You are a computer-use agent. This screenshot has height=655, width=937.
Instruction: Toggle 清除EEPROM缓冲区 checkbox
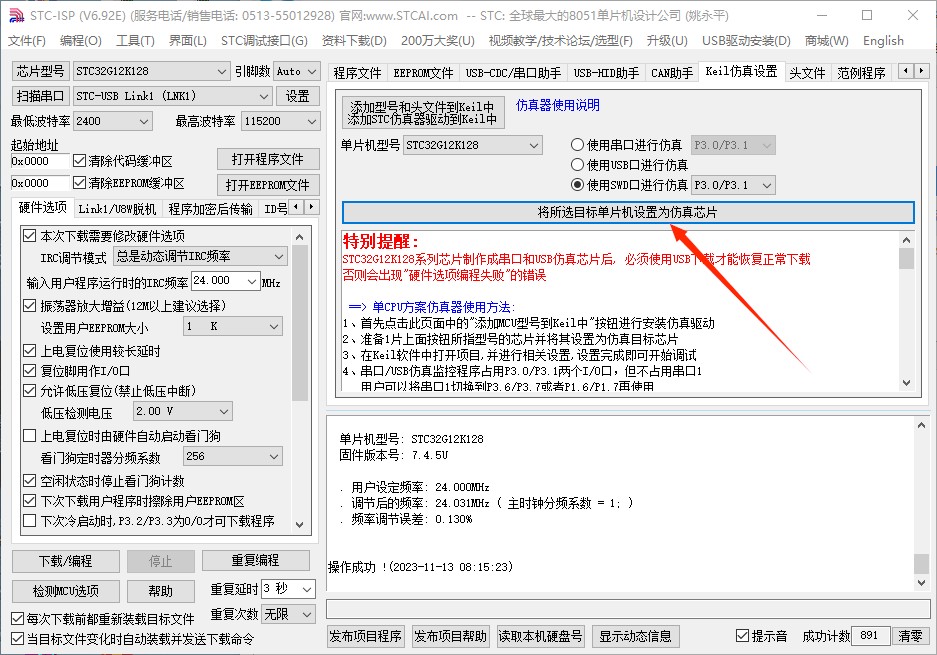coord(79,182)
